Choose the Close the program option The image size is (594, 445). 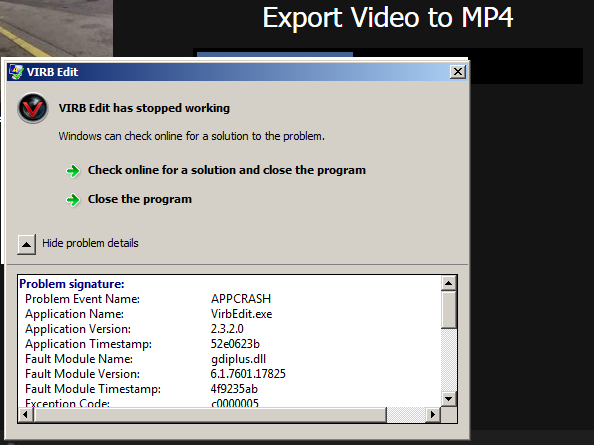pos(140,199)
